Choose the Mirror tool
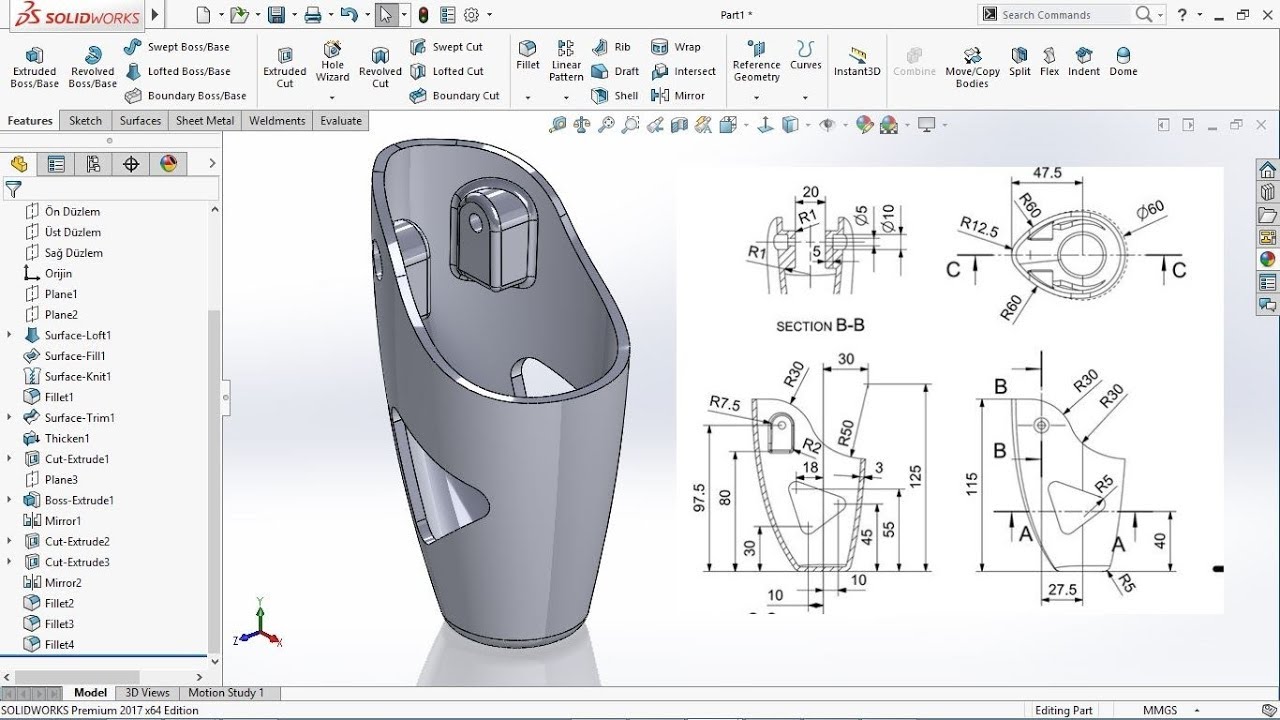1280x720 pixels. click(678, 96)
